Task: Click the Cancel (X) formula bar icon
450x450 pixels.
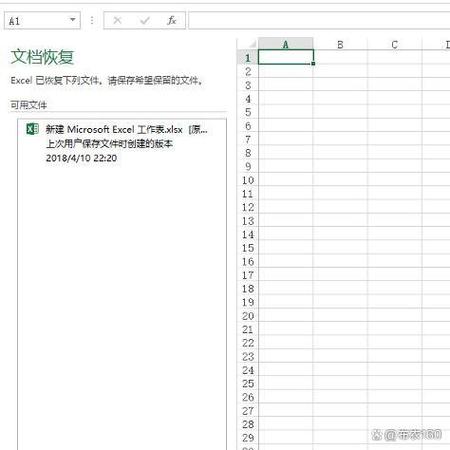Action: 117,21
